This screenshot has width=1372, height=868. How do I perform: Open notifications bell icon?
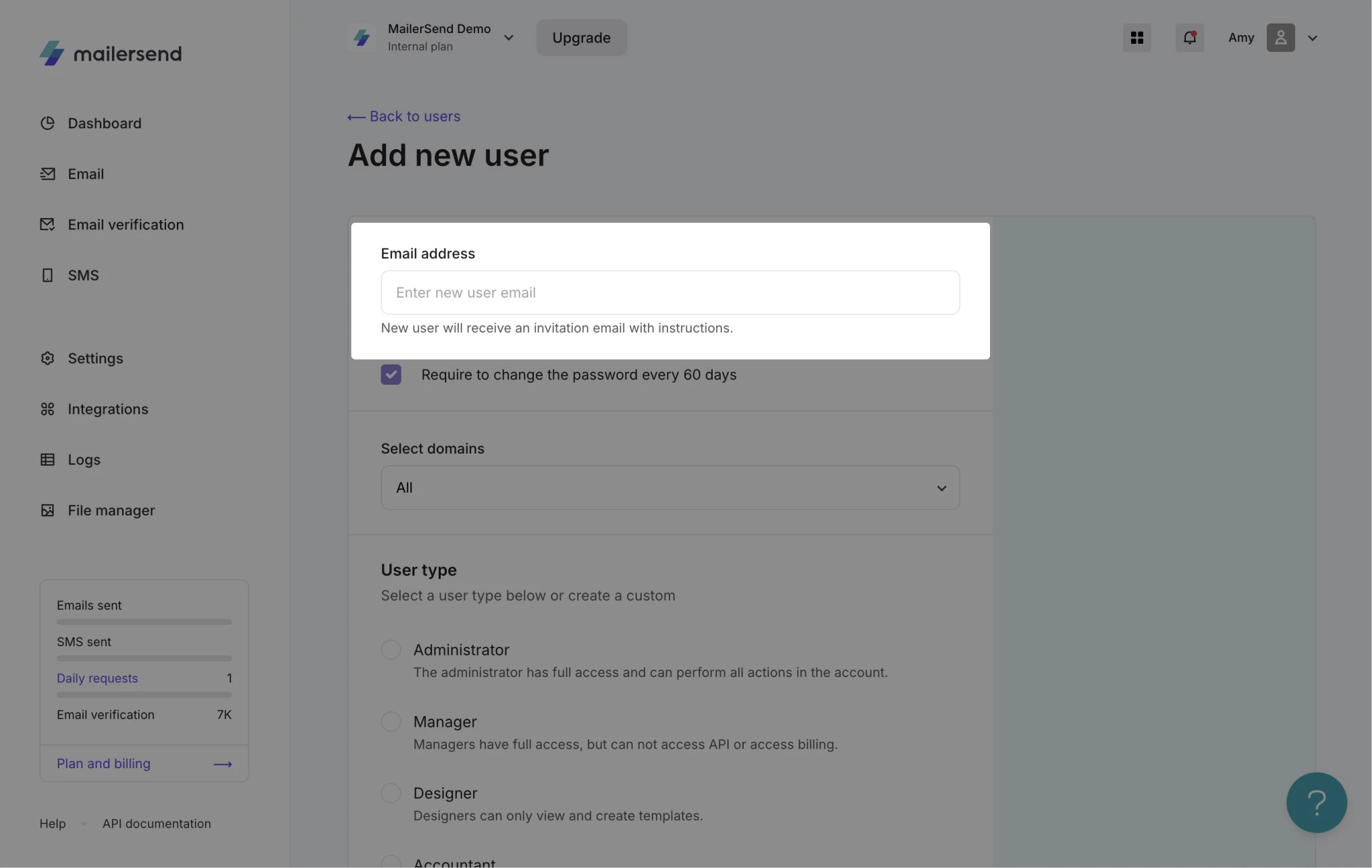[1189, 38]
